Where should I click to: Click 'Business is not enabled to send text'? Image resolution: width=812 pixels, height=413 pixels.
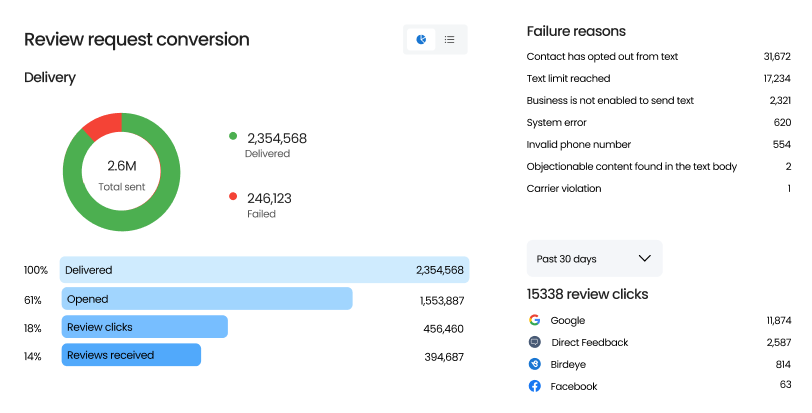610,100
